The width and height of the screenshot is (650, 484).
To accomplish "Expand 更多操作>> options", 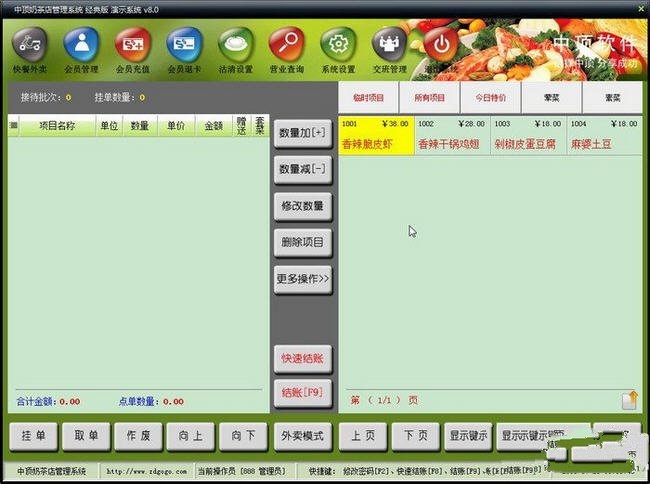I will click(x=303, y=279).
